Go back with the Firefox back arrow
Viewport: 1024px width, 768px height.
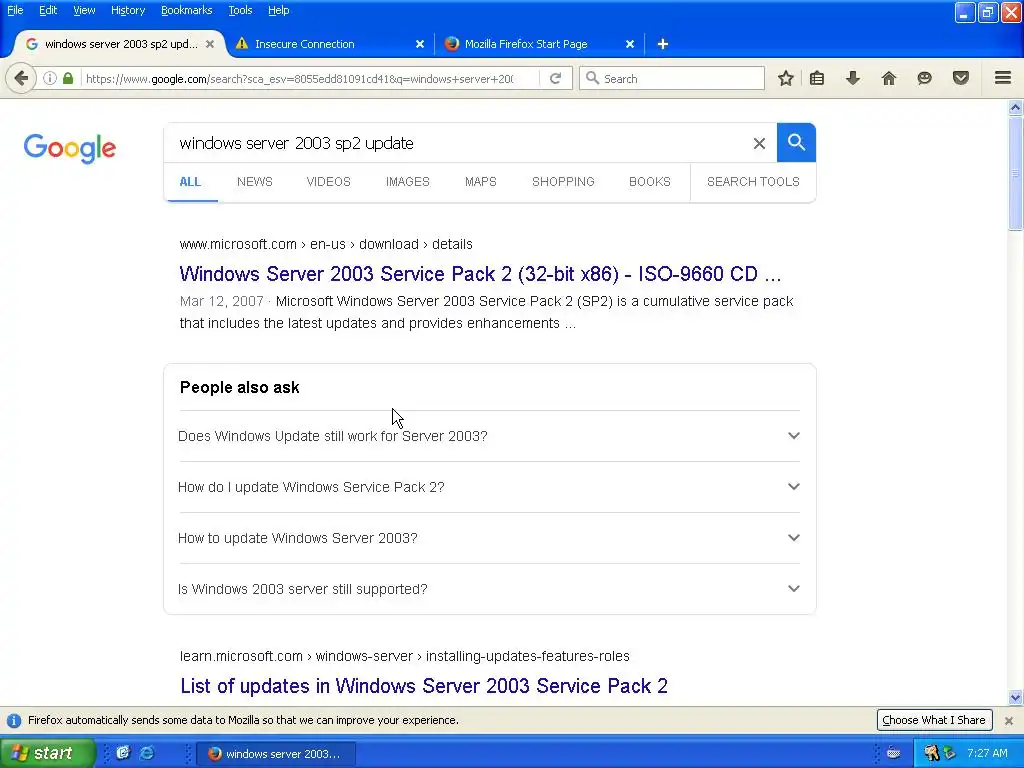[21, 78]
